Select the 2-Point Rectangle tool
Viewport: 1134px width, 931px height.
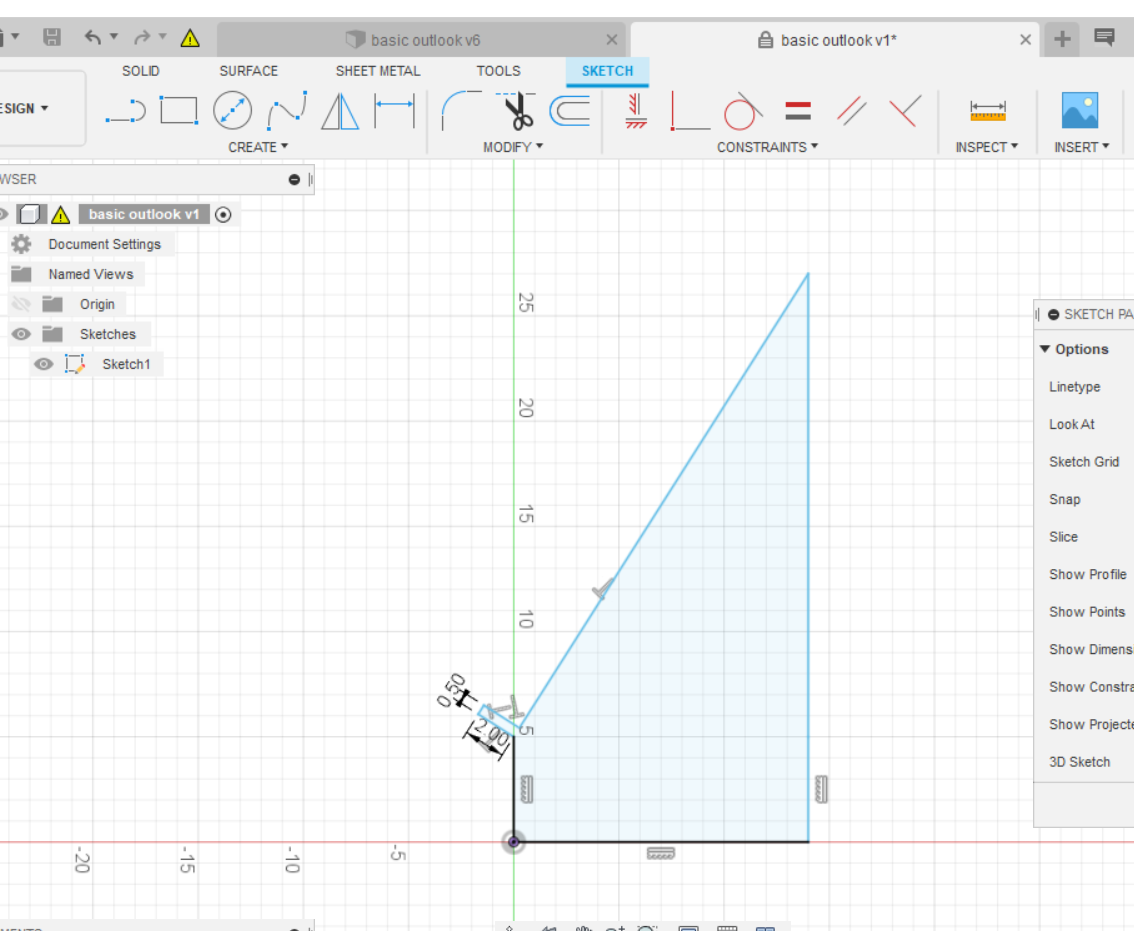179,111
